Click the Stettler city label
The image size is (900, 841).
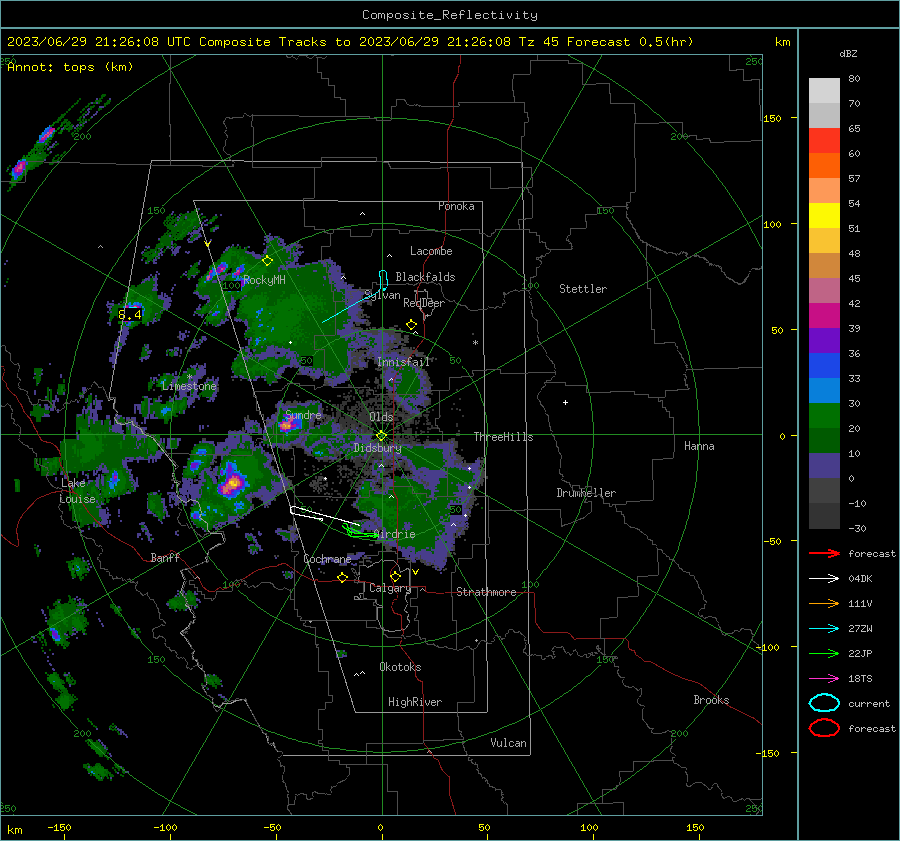click(583, 289)
